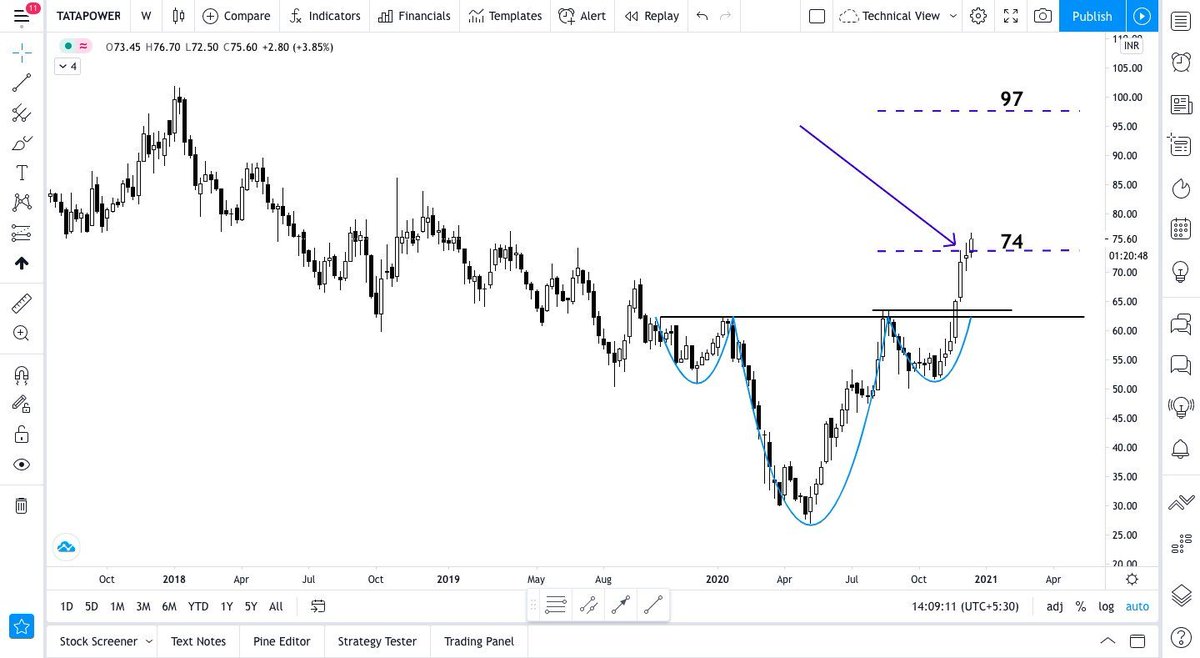Open the alerts alarm clock panel
This screenshot has width=1200, height=658.
pyautogui.click(x=1180, y=61)
